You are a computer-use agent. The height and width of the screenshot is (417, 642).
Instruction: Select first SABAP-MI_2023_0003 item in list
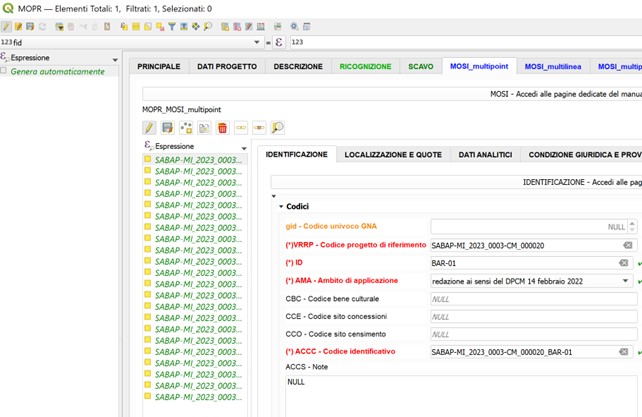[197, 159]
